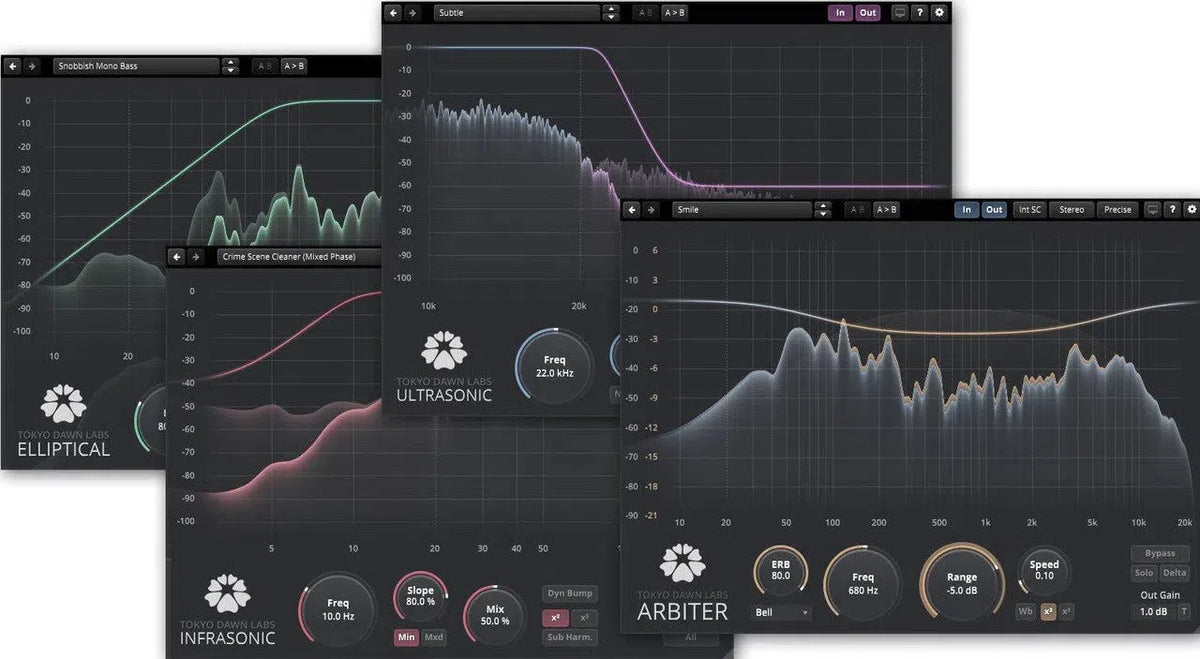Click the display icon in Arbiter toolbar
The width and height of the screenshot is (1200, 659).
[1152, 210]
